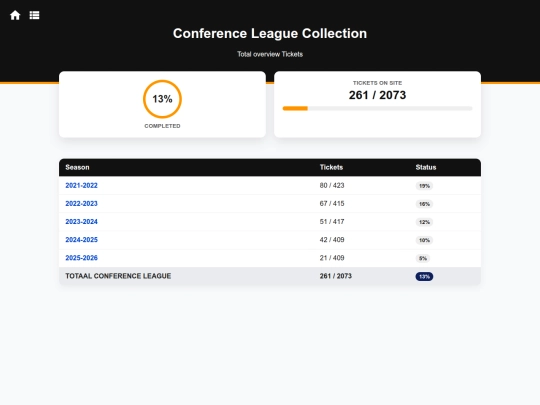The height and width of the screenshot is (405, 540).
Task: Click the orange tickets progress bar
Action: point(377,108)
